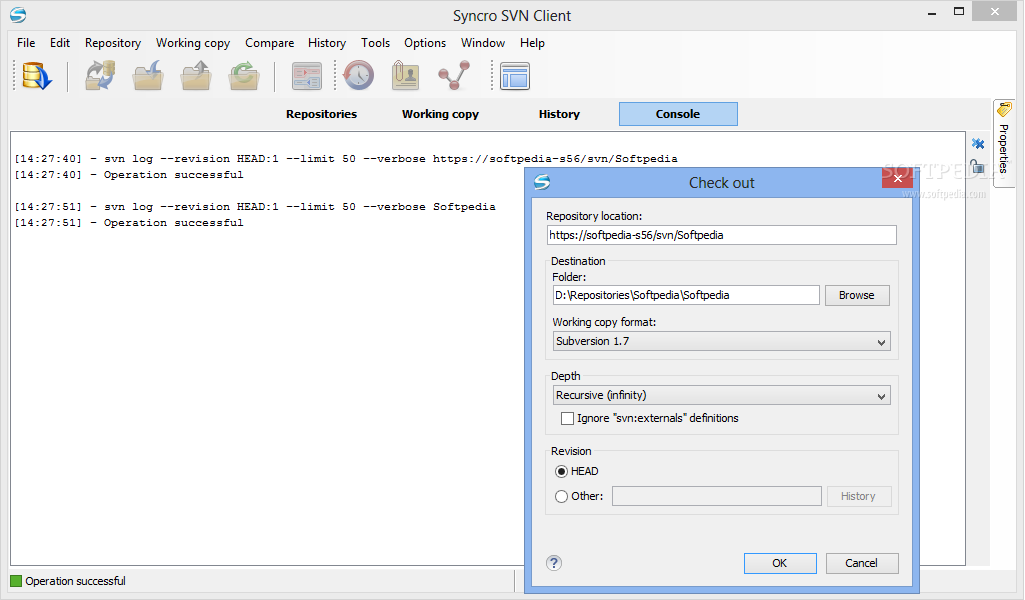This screenshot has width=1025, height=600.
Task: Click the help question mark in Check out dialog
Action: click(x=554, y=563)
